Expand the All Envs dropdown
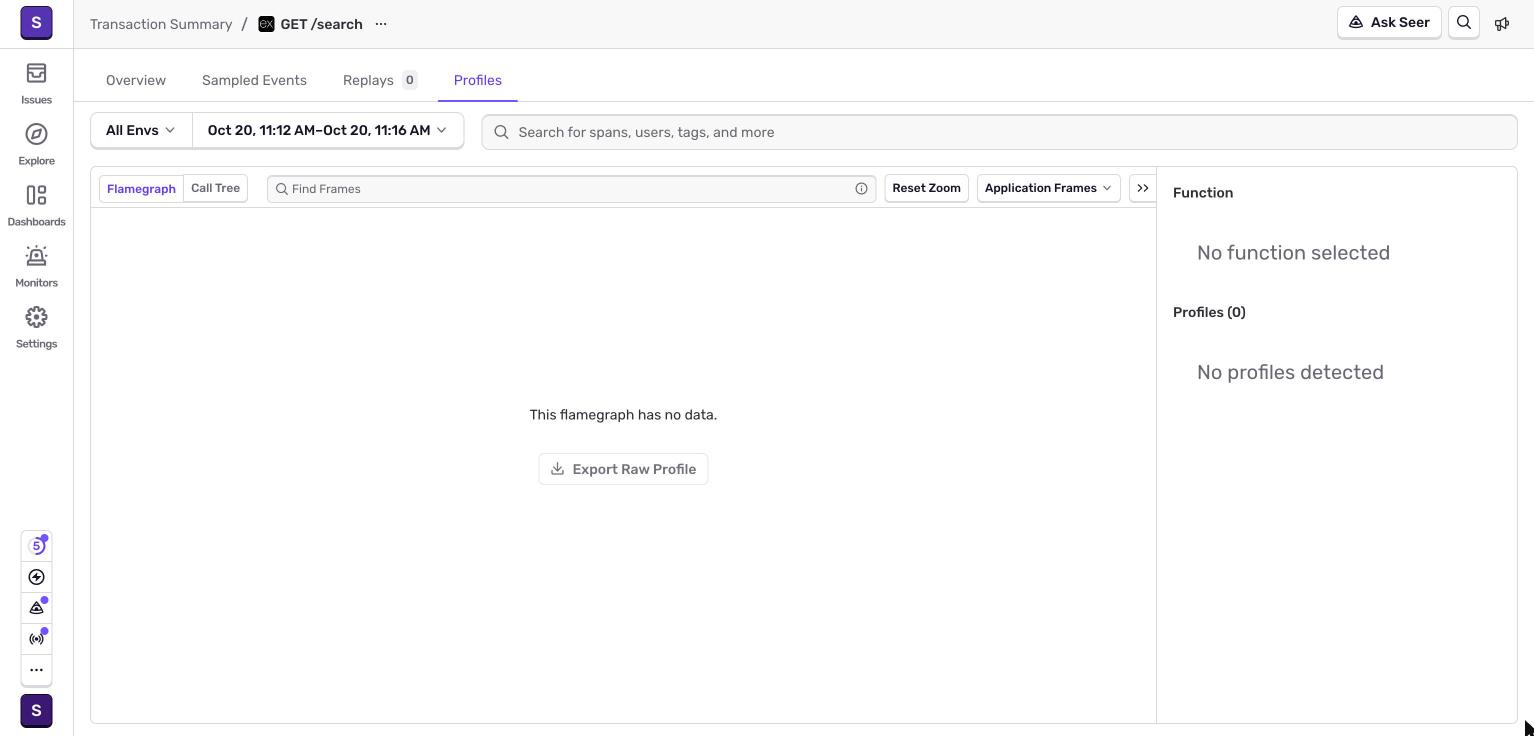The width and height of the screenshot is (1534, 736). [141, 131]
